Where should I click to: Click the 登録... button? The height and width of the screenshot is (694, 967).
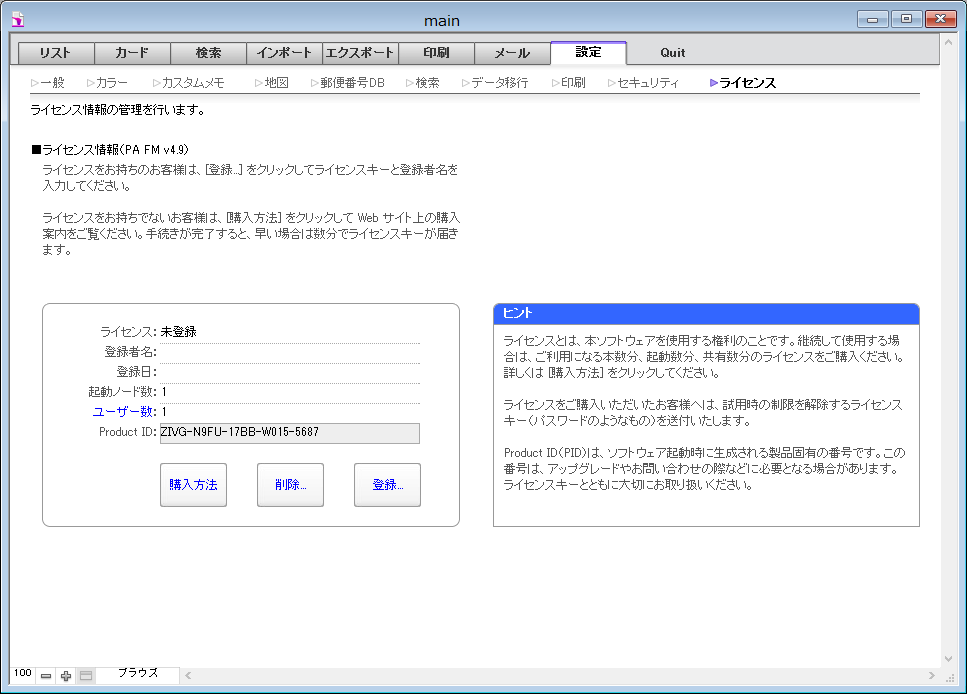[387, 485]
